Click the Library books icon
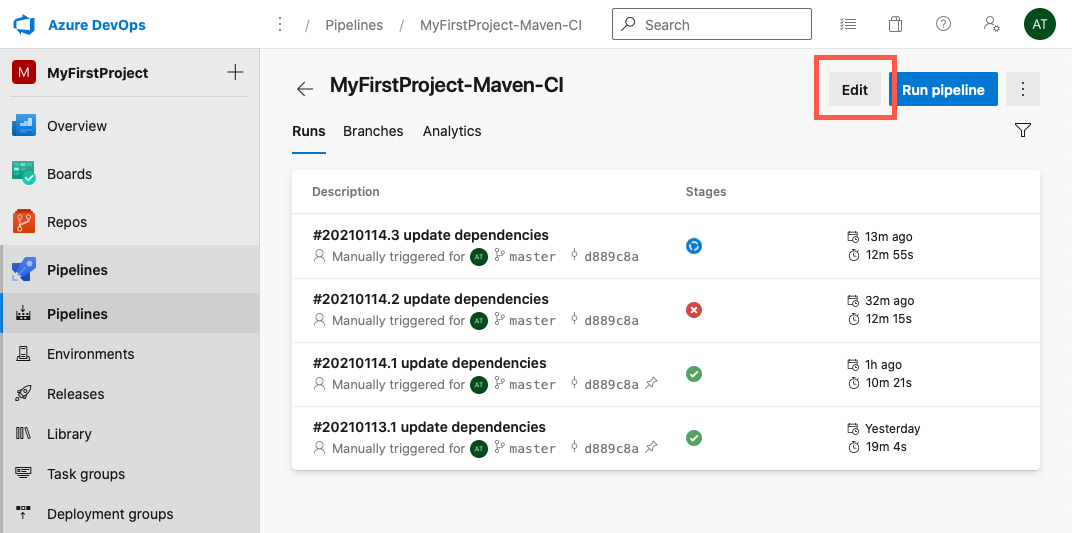The width and height of the screenshot is (1072, 533). (24, 433)
